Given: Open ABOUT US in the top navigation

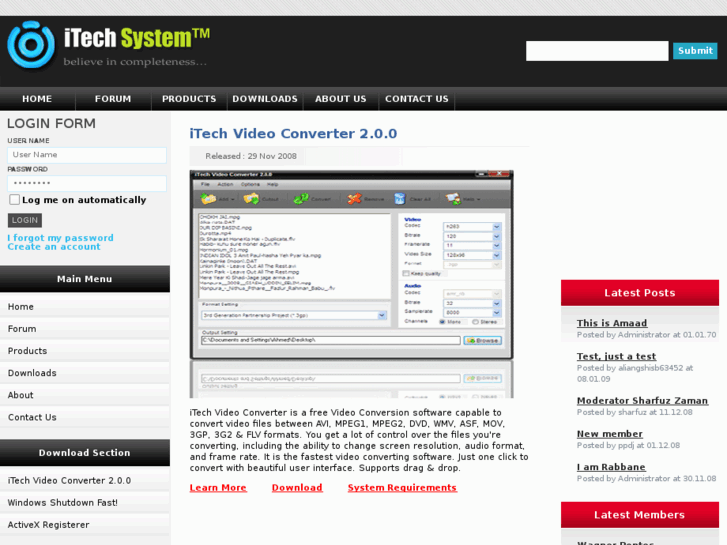Looking at the screenshot, I should [341, 99].
